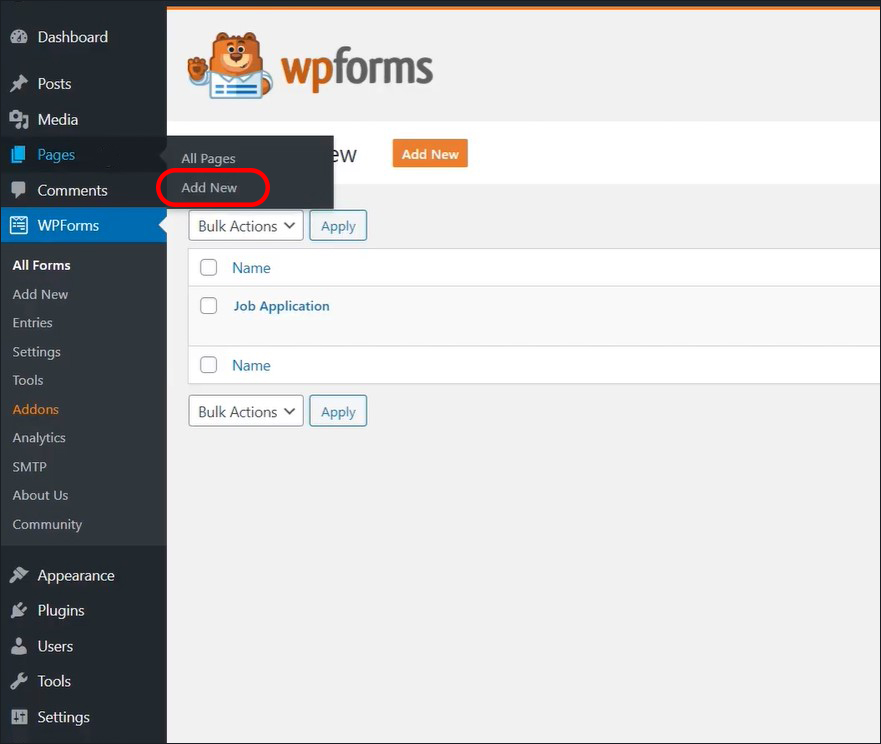This screenshot has width=881, height=744.
Task: Sort by Name in table header
Action: [251, 268]
